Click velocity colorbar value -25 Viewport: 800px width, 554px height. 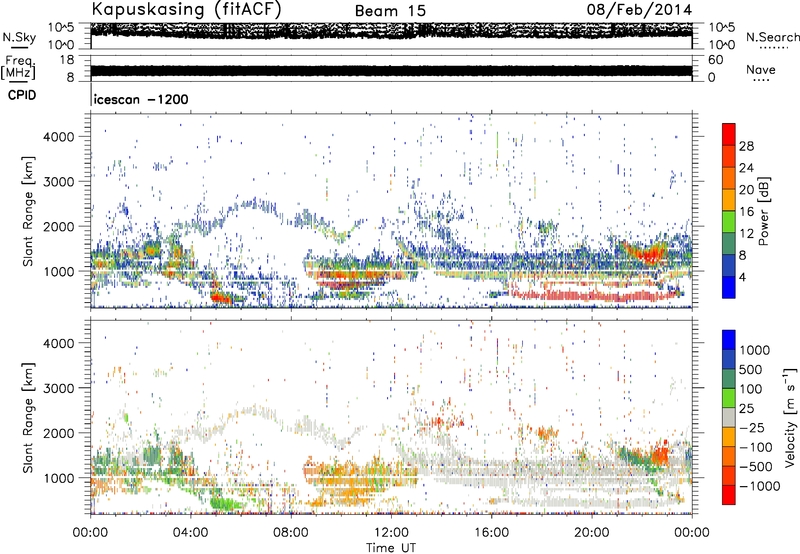point(751,427)
